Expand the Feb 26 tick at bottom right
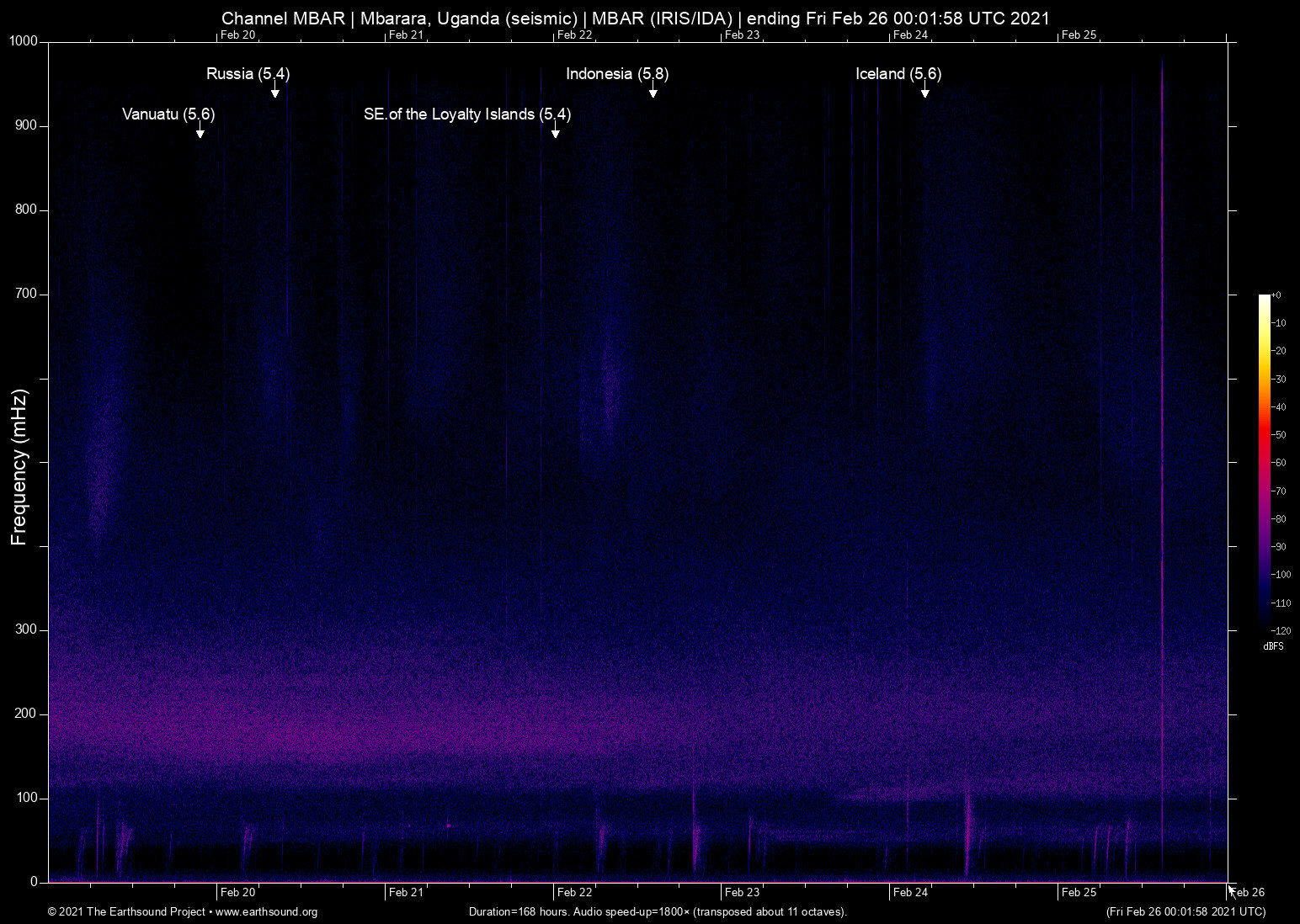Screen dimensions: 1300x924 [x=1245, y=892]
